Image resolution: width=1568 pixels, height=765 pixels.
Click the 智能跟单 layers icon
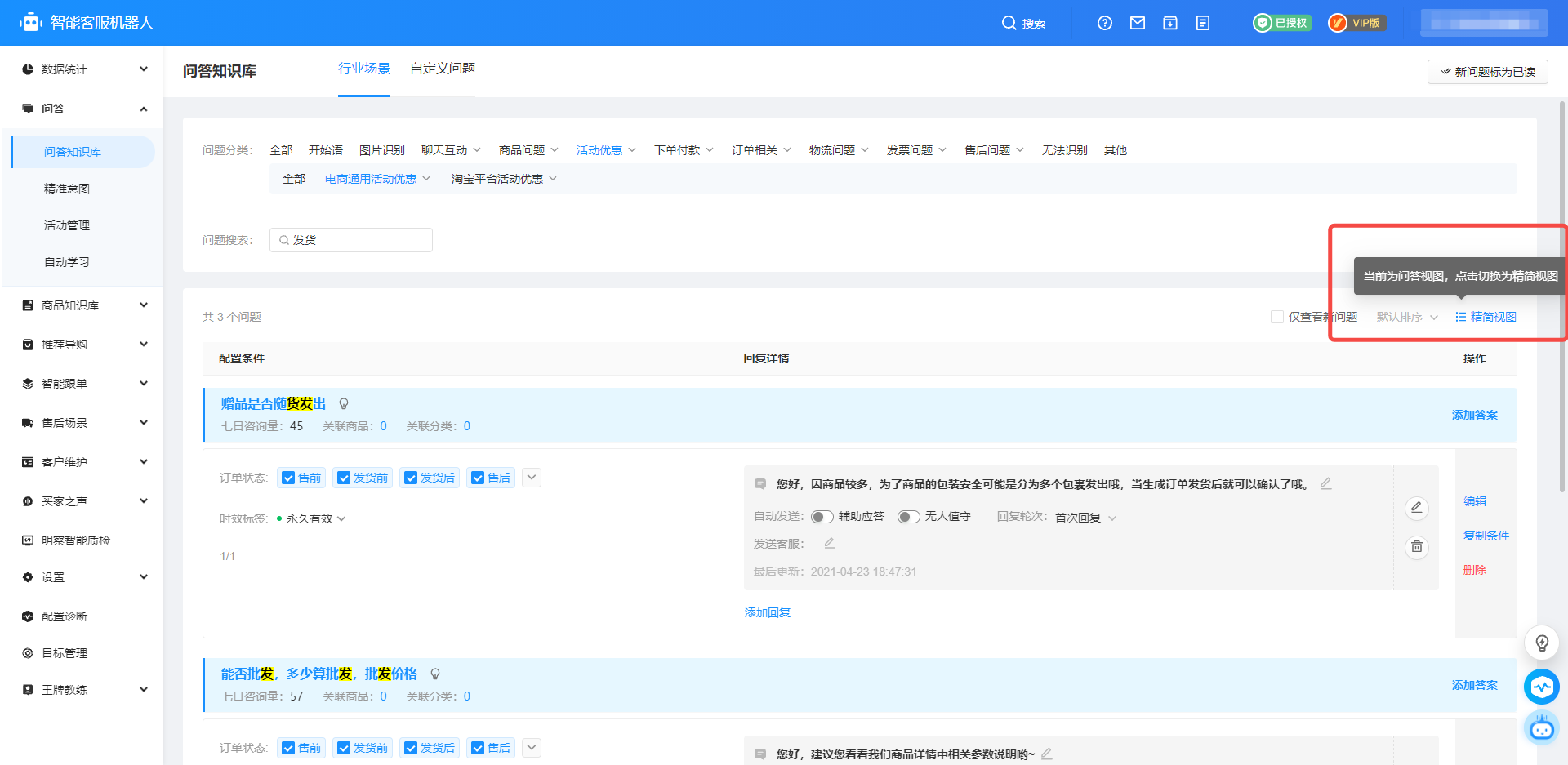(x=28, y=384)
